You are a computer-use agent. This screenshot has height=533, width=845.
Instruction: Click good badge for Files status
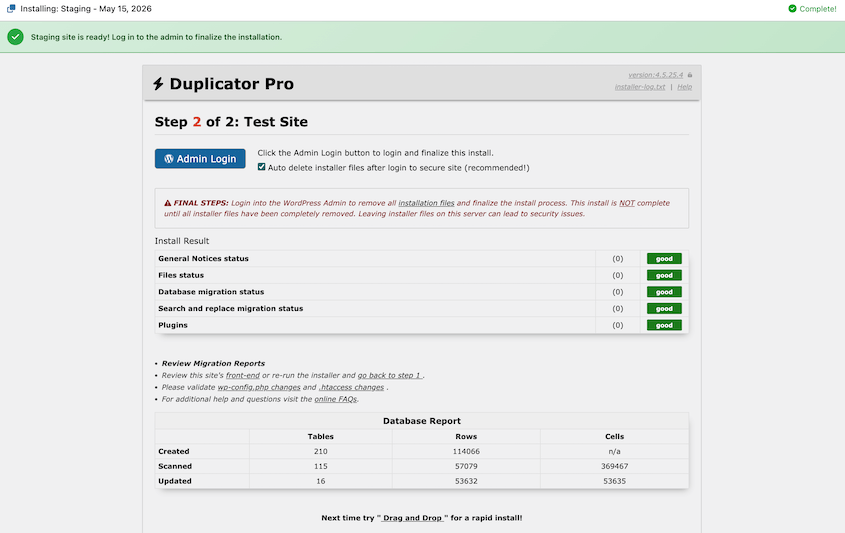[664, 275]
